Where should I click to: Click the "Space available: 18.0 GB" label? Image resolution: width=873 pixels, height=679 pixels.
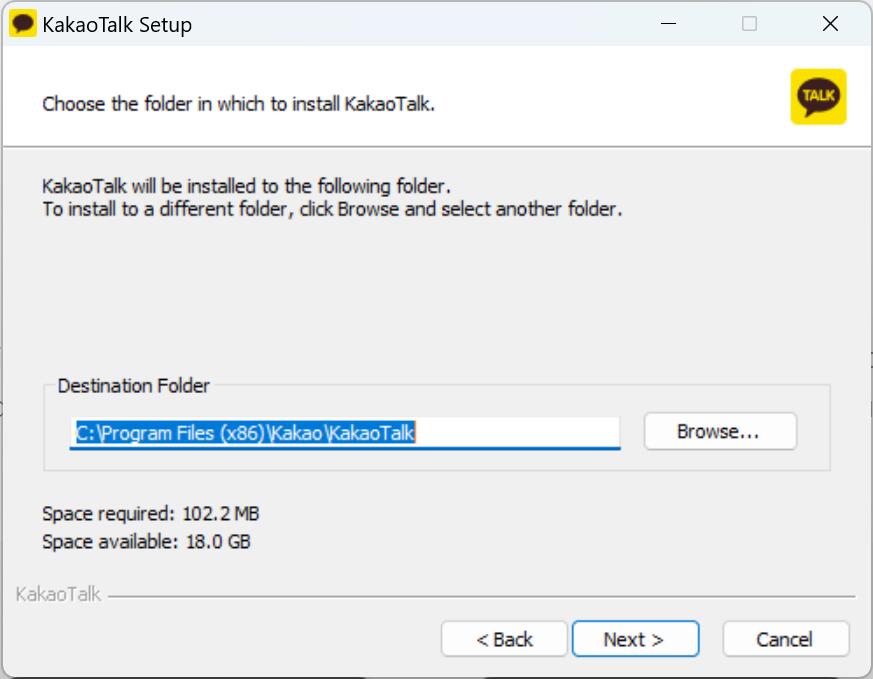[146, 542]
